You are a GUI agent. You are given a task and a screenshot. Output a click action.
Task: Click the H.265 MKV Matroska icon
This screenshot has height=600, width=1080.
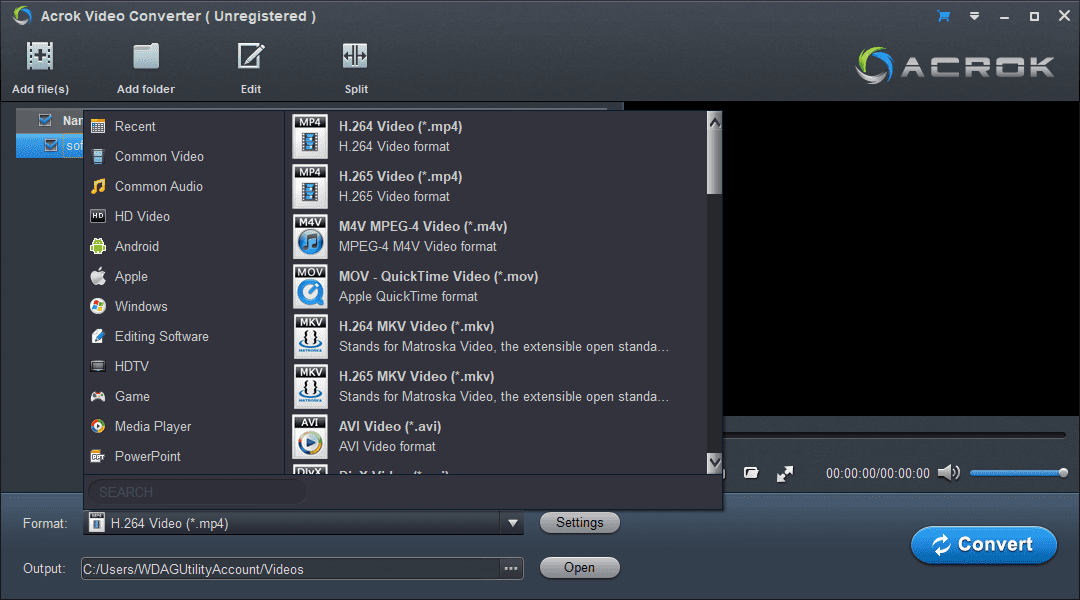pyautogui.click(x=310, y=386)
